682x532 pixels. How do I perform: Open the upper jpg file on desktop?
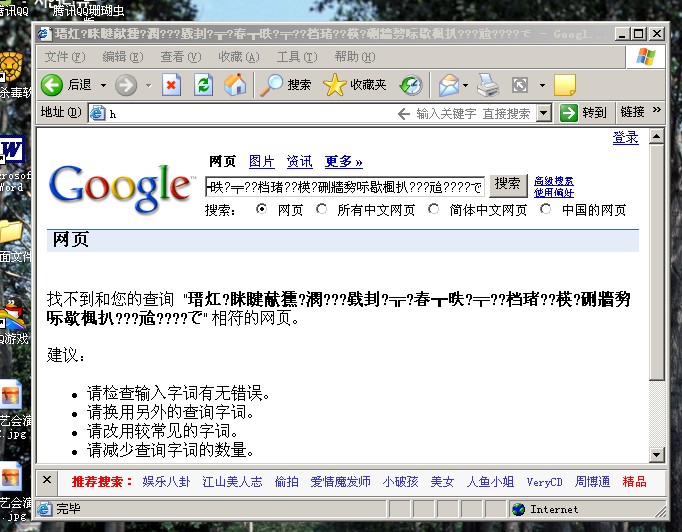10,396
